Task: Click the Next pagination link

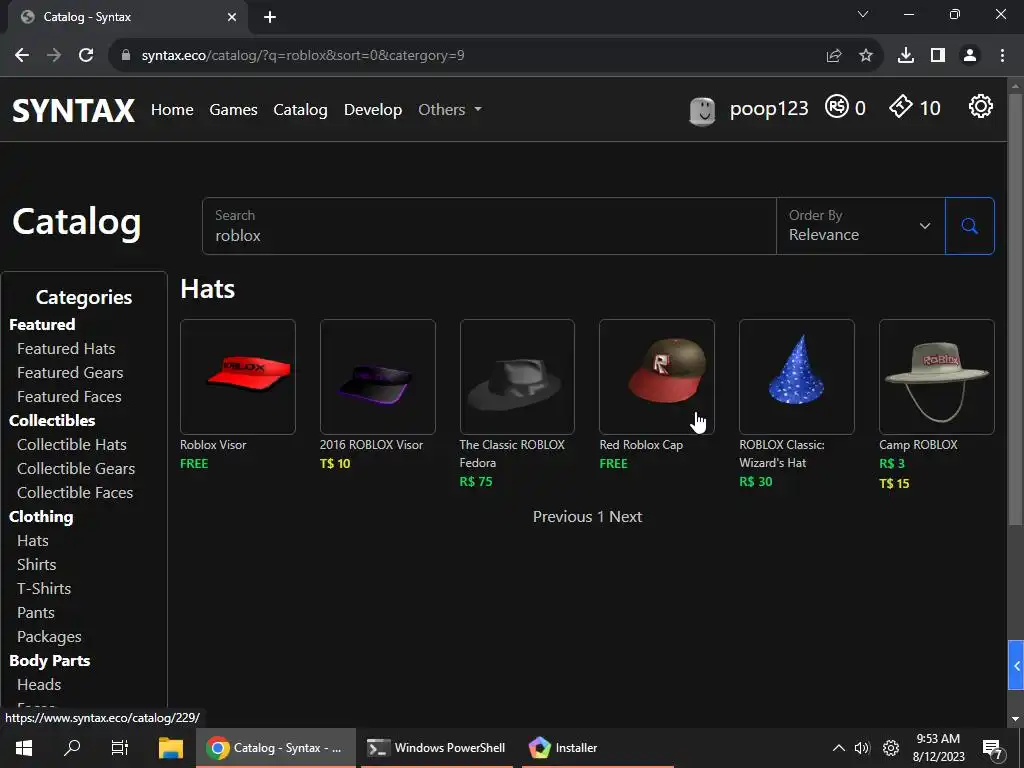Action: [x=626, y=517]
